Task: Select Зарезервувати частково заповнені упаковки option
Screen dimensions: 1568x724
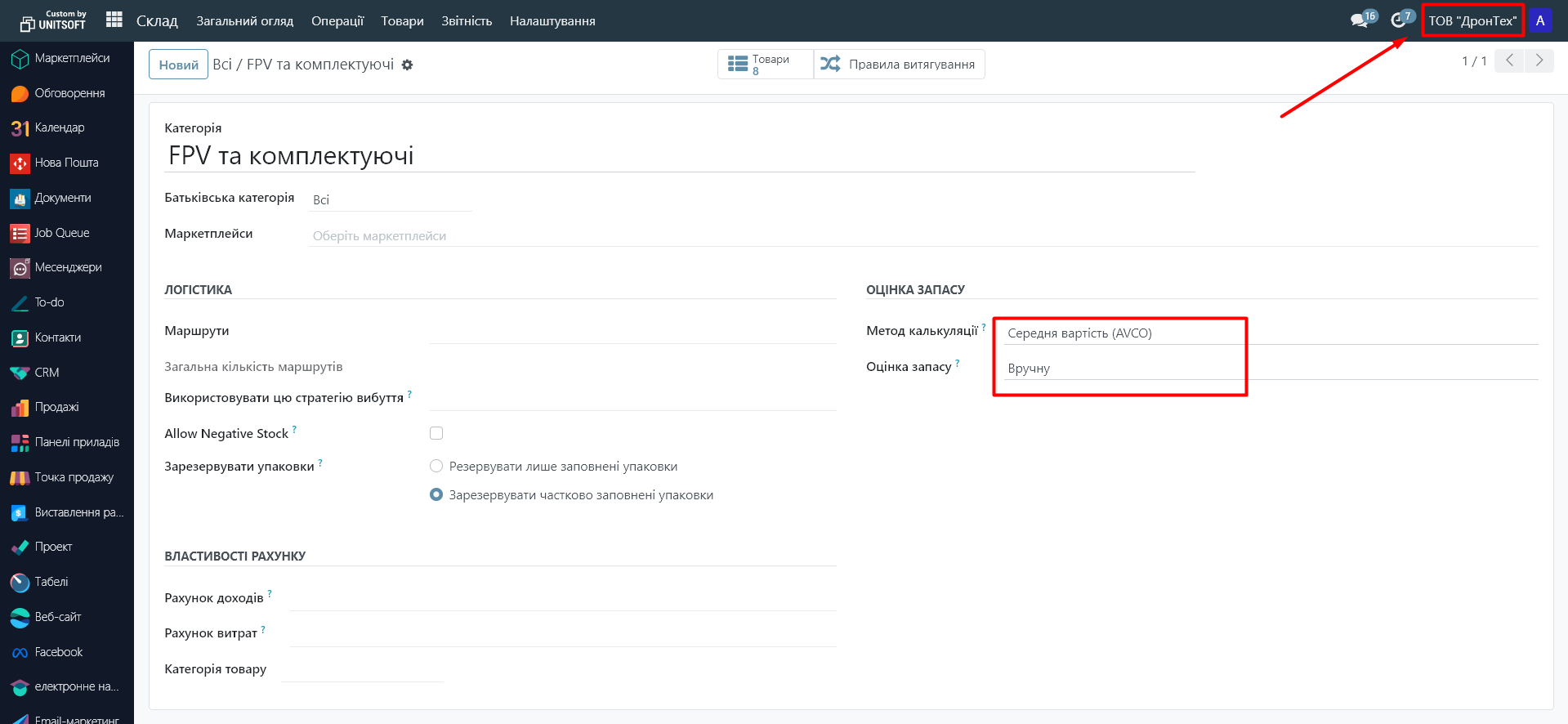Action: click(x=436, y=494)
